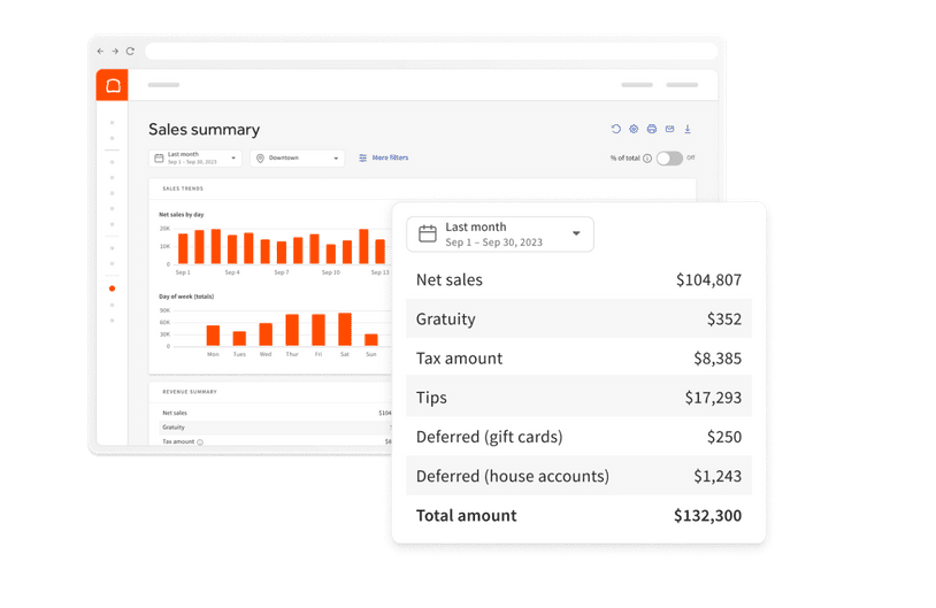Toggle the % of total switch
The height and width of the screenshot is (608, 936).
click(x=670, y=158)
